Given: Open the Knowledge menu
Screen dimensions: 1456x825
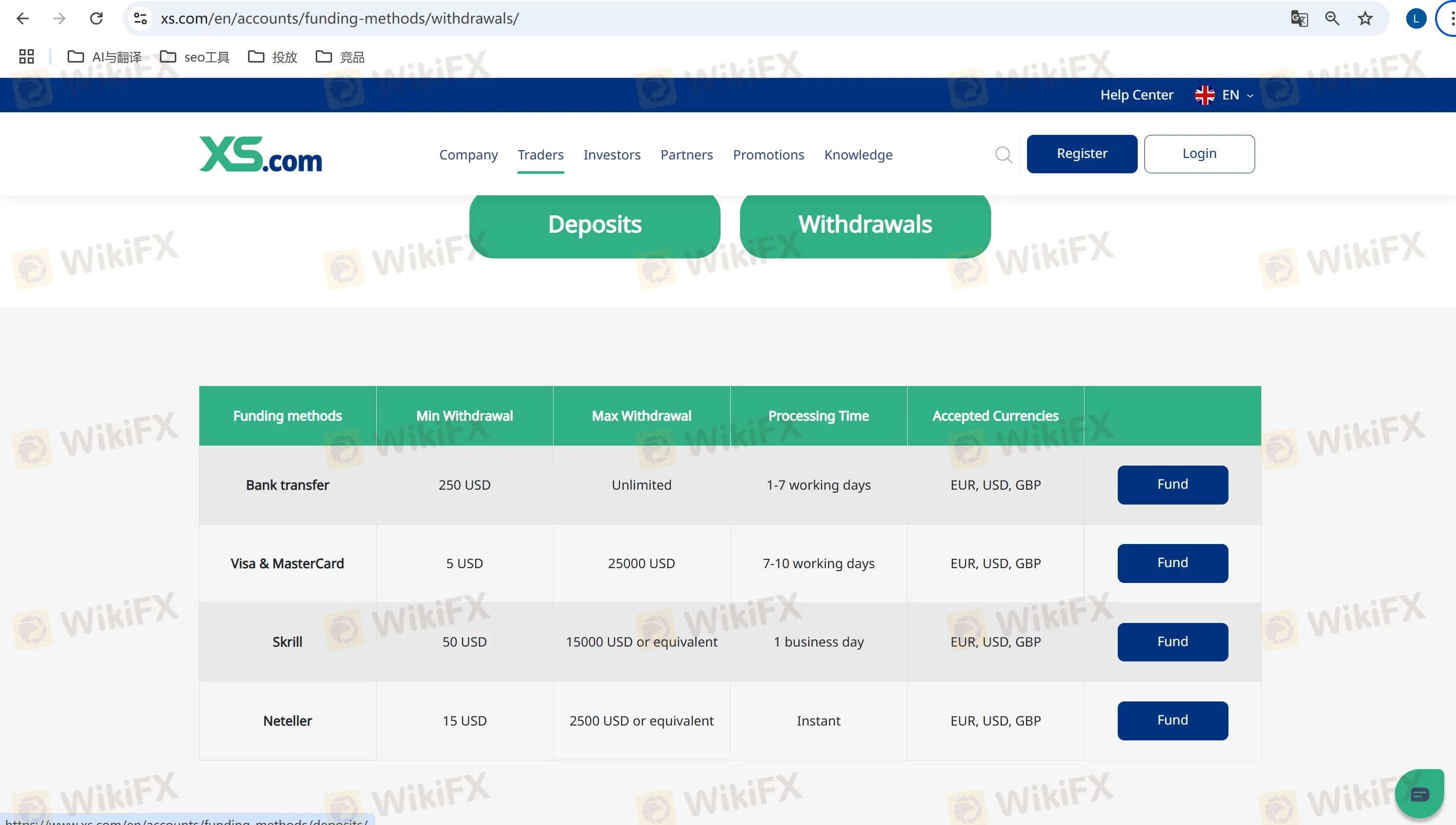Looking at the screenshot, I should point(858,154).
